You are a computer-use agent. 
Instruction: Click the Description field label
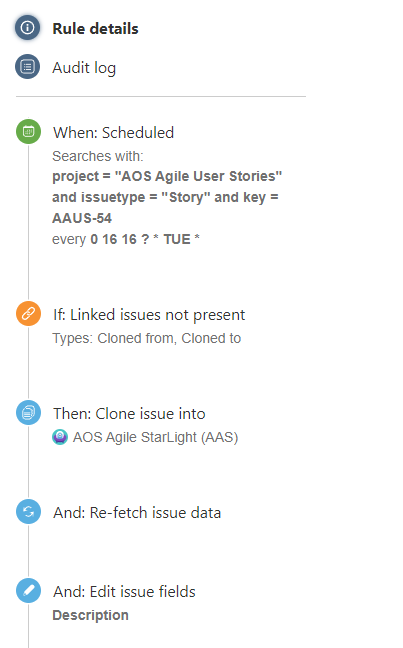(91, 615)
